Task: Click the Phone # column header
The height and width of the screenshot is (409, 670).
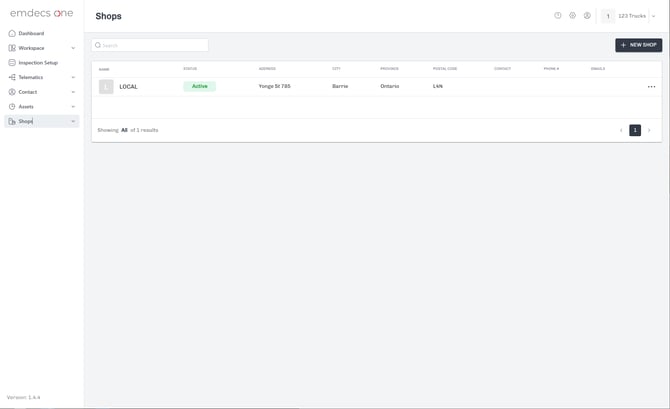Action: pos(551,69)
